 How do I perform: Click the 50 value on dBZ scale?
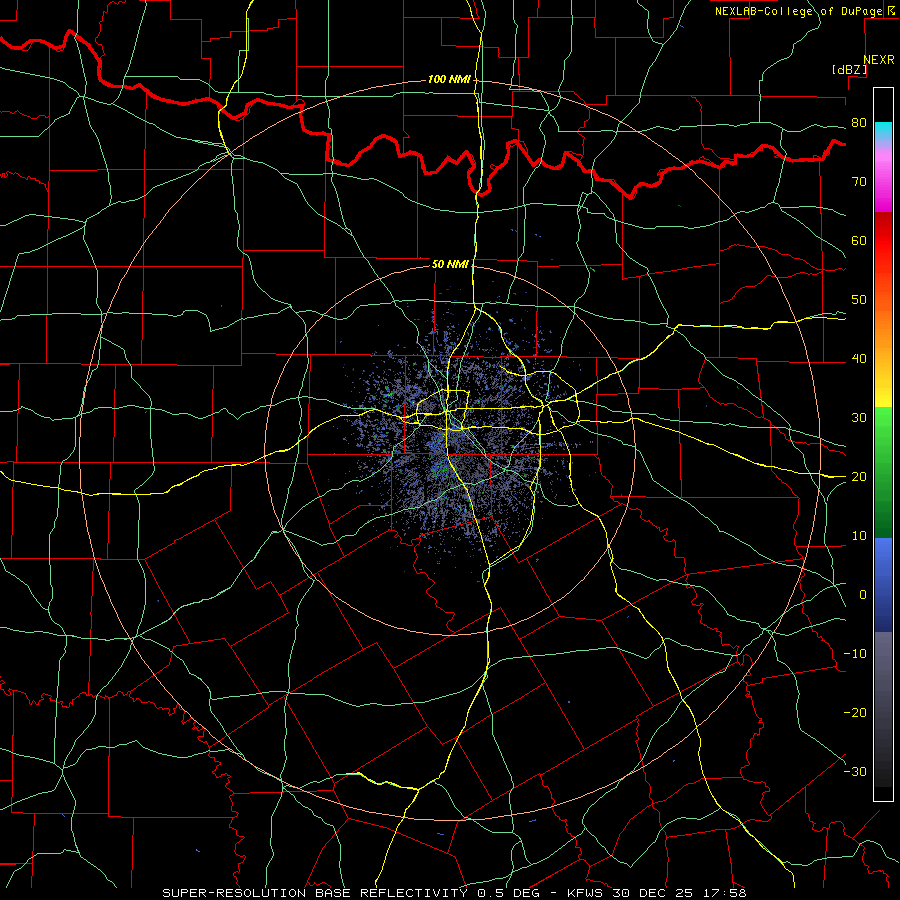[859, 300]
